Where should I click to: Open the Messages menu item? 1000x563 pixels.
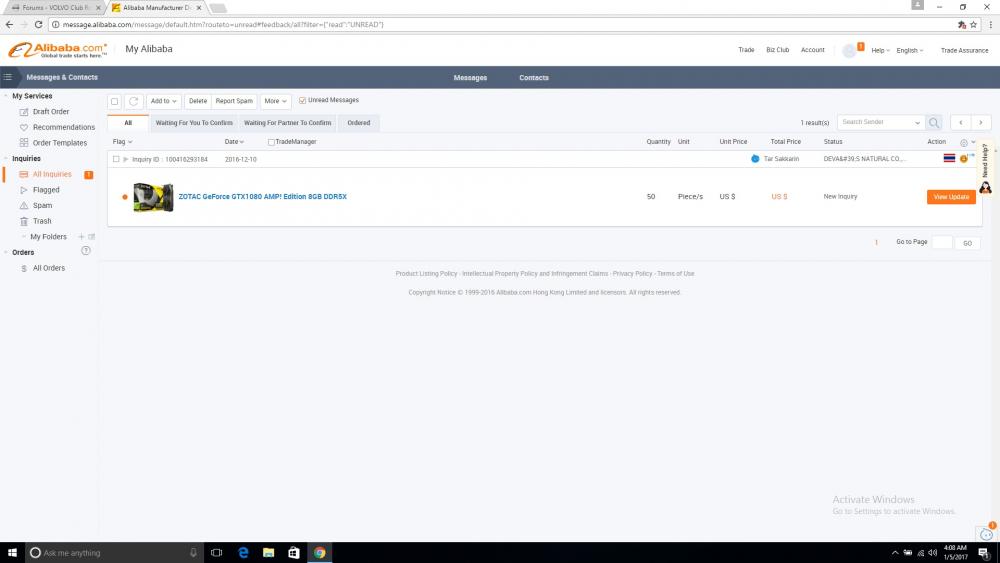(x=470, y=78)
